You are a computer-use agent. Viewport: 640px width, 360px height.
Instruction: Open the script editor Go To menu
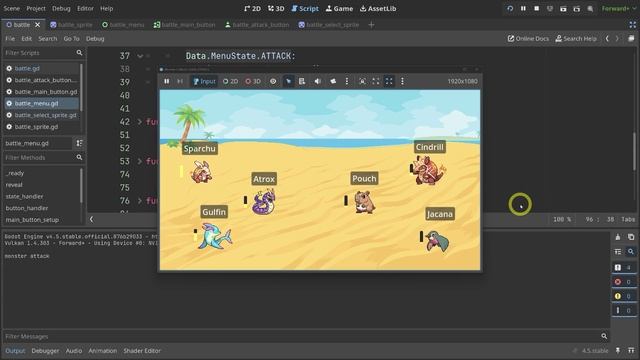(x=71, y=38)
